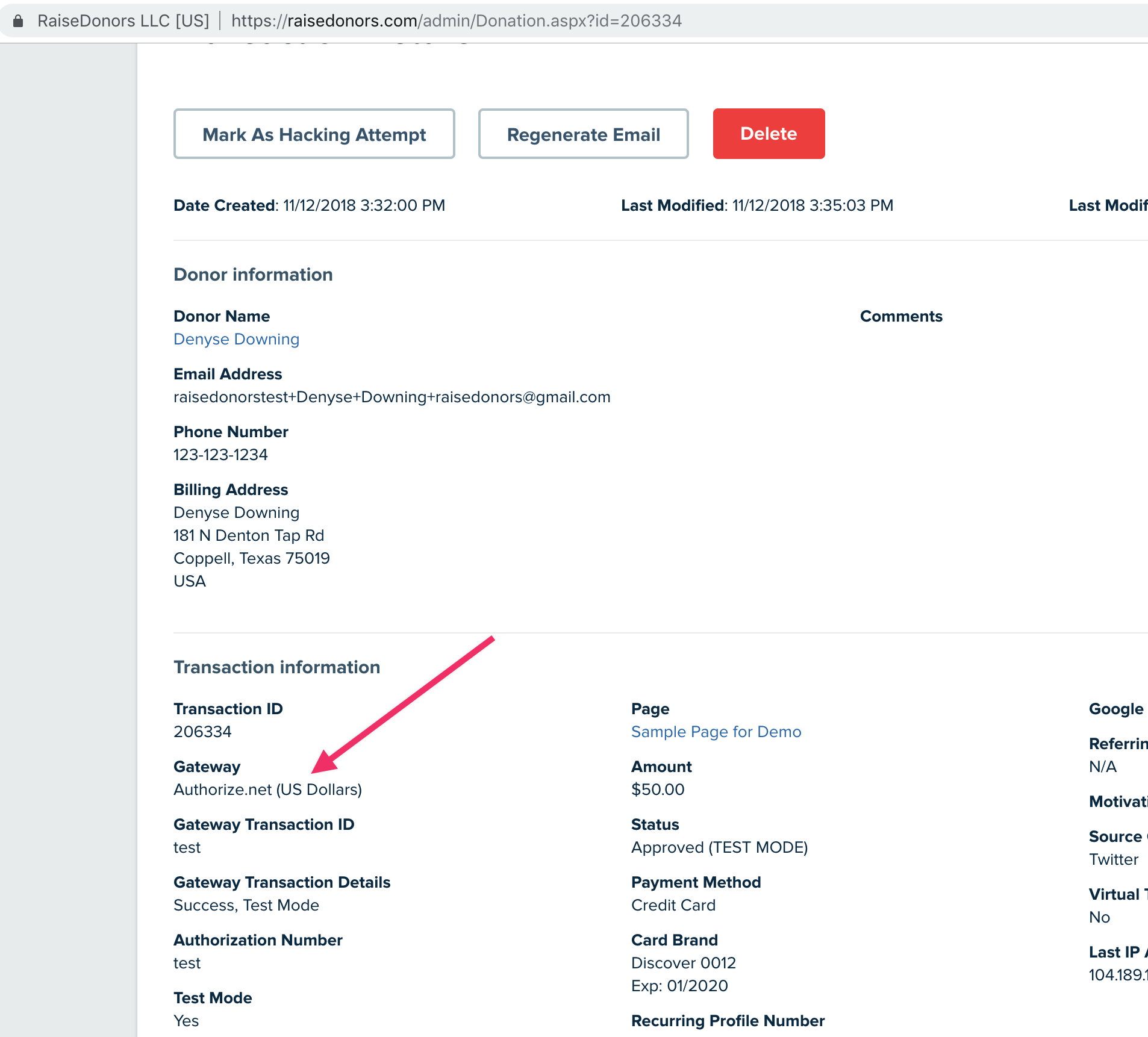The image size is (1148, 1037).
Task: Click the Comments label
Action: tap(901, 316)
